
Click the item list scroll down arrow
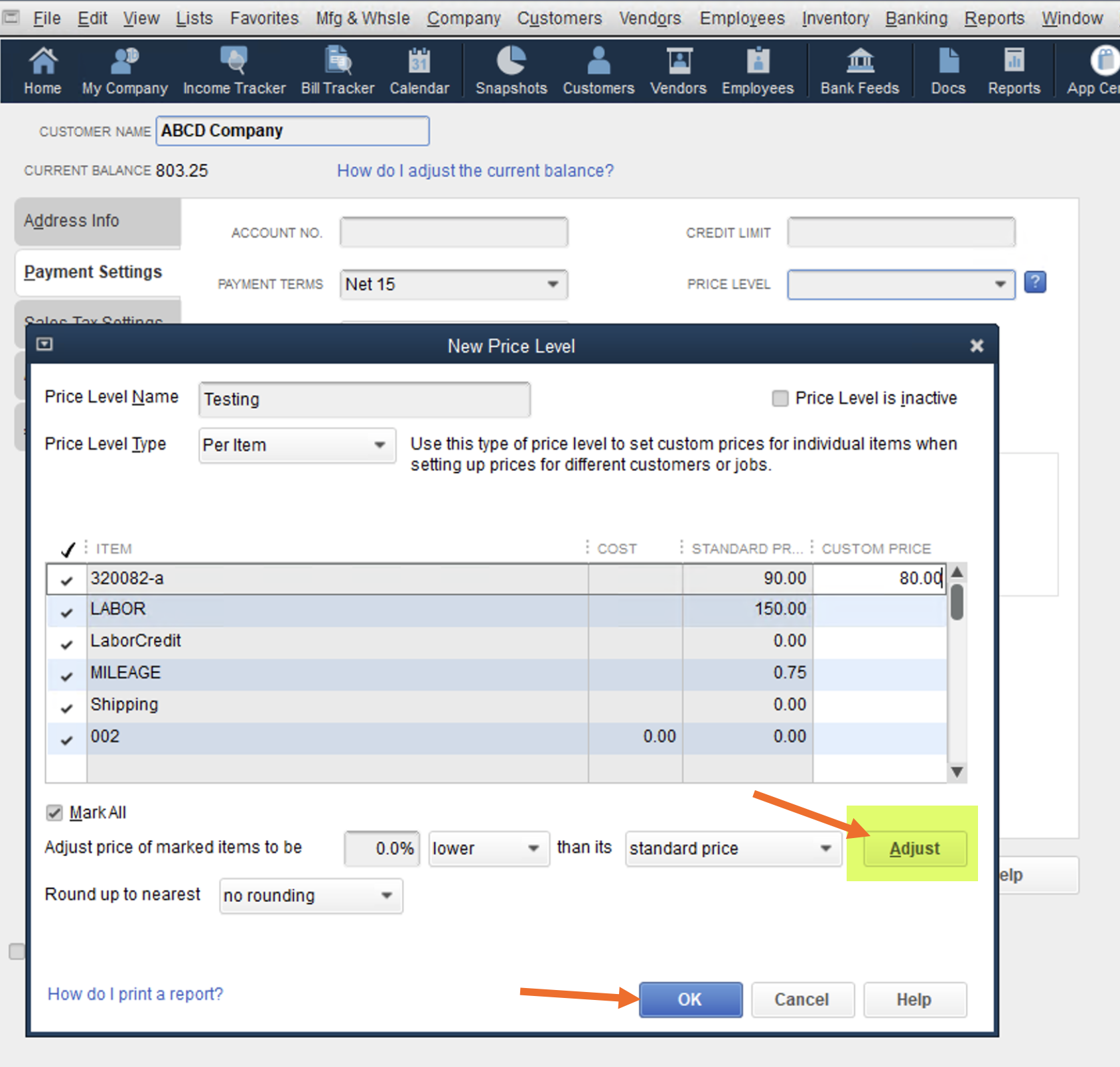957,772
